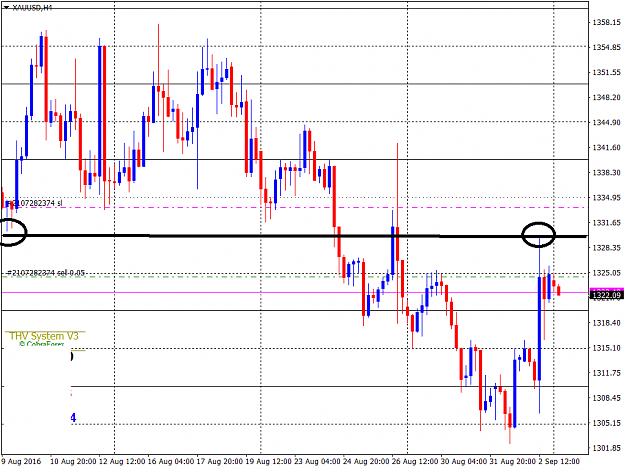The image size is (625, 469).
Task: Click the 1344.90 price axis label
Action: coord(606,122)
